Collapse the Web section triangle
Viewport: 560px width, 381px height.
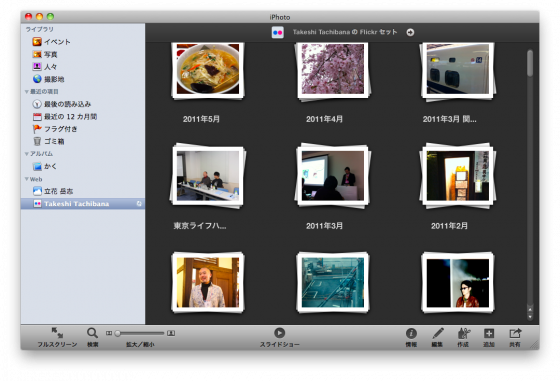(26, 179)
